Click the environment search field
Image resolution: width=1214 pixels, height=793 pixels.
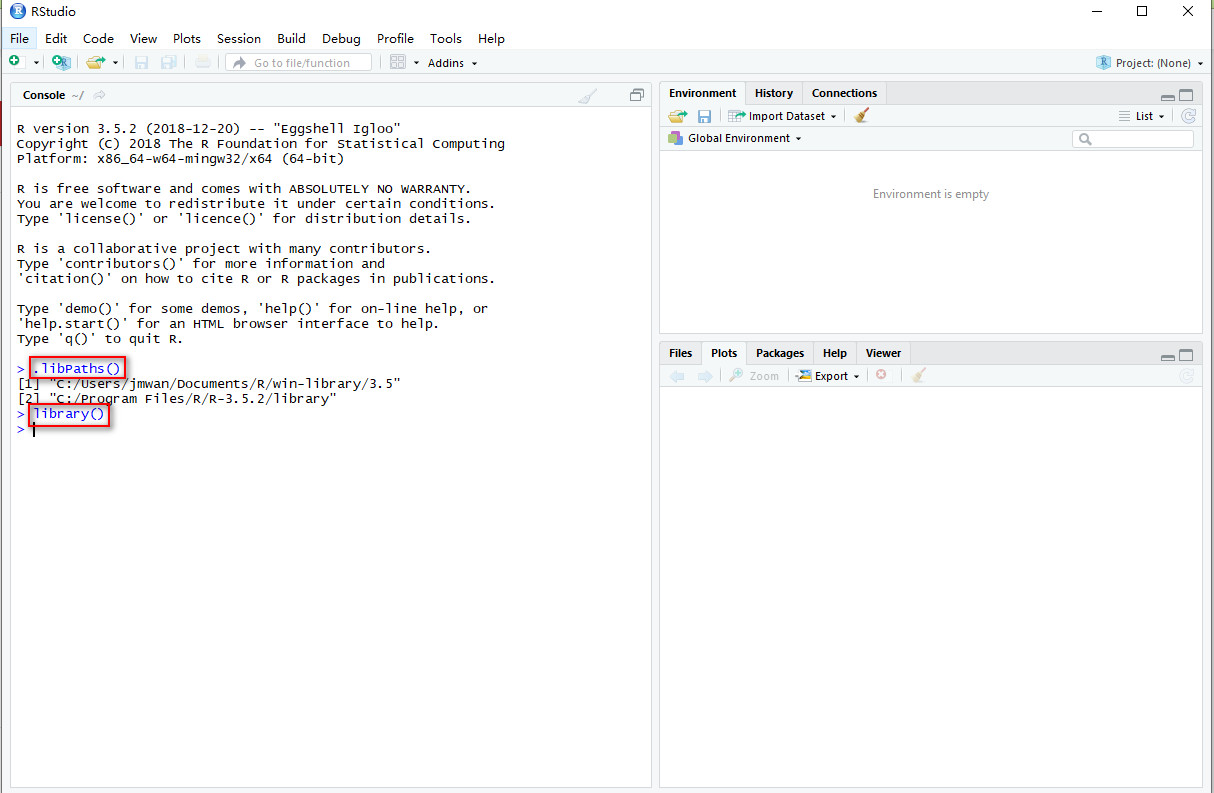[x=1133, y=139]
